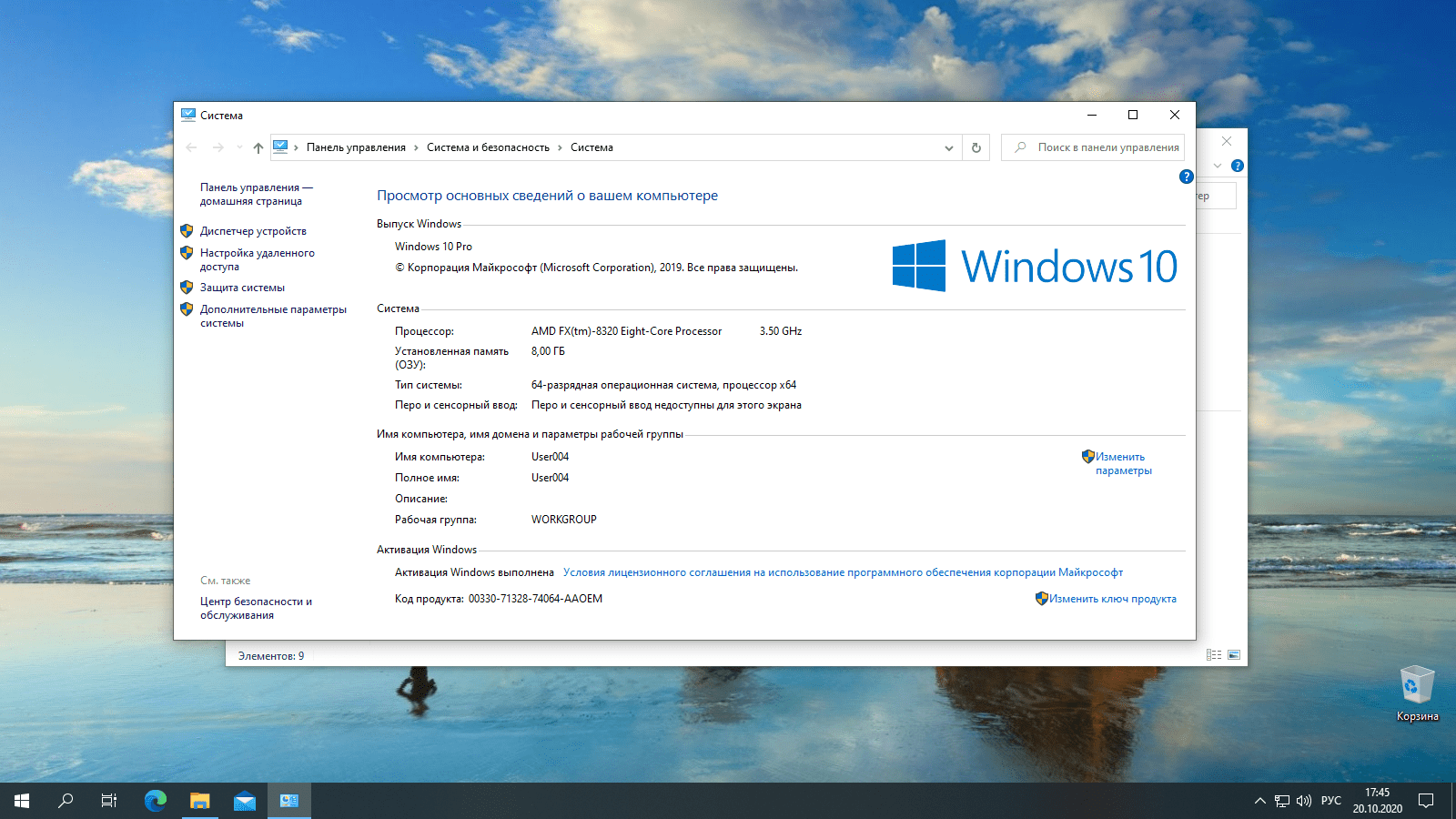The width and height of the screenshot is (1456, 819).
Task: Open the Windows Start menu
Action: [22, 801]
